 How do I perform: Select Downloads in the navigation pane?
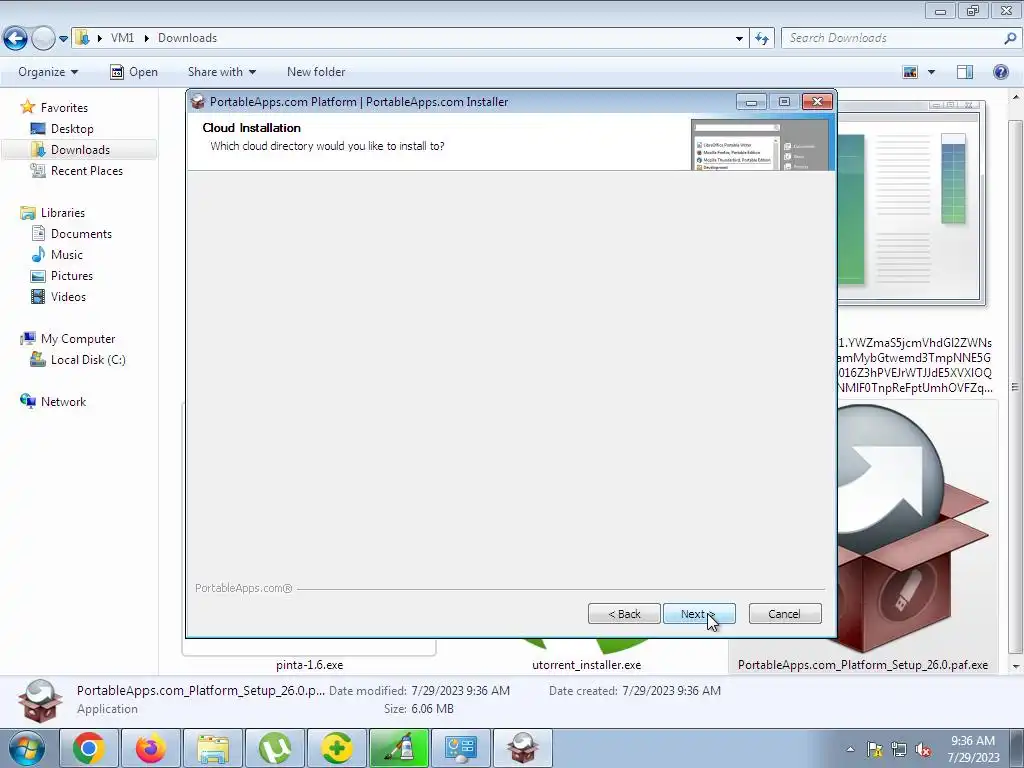point(80,150)
